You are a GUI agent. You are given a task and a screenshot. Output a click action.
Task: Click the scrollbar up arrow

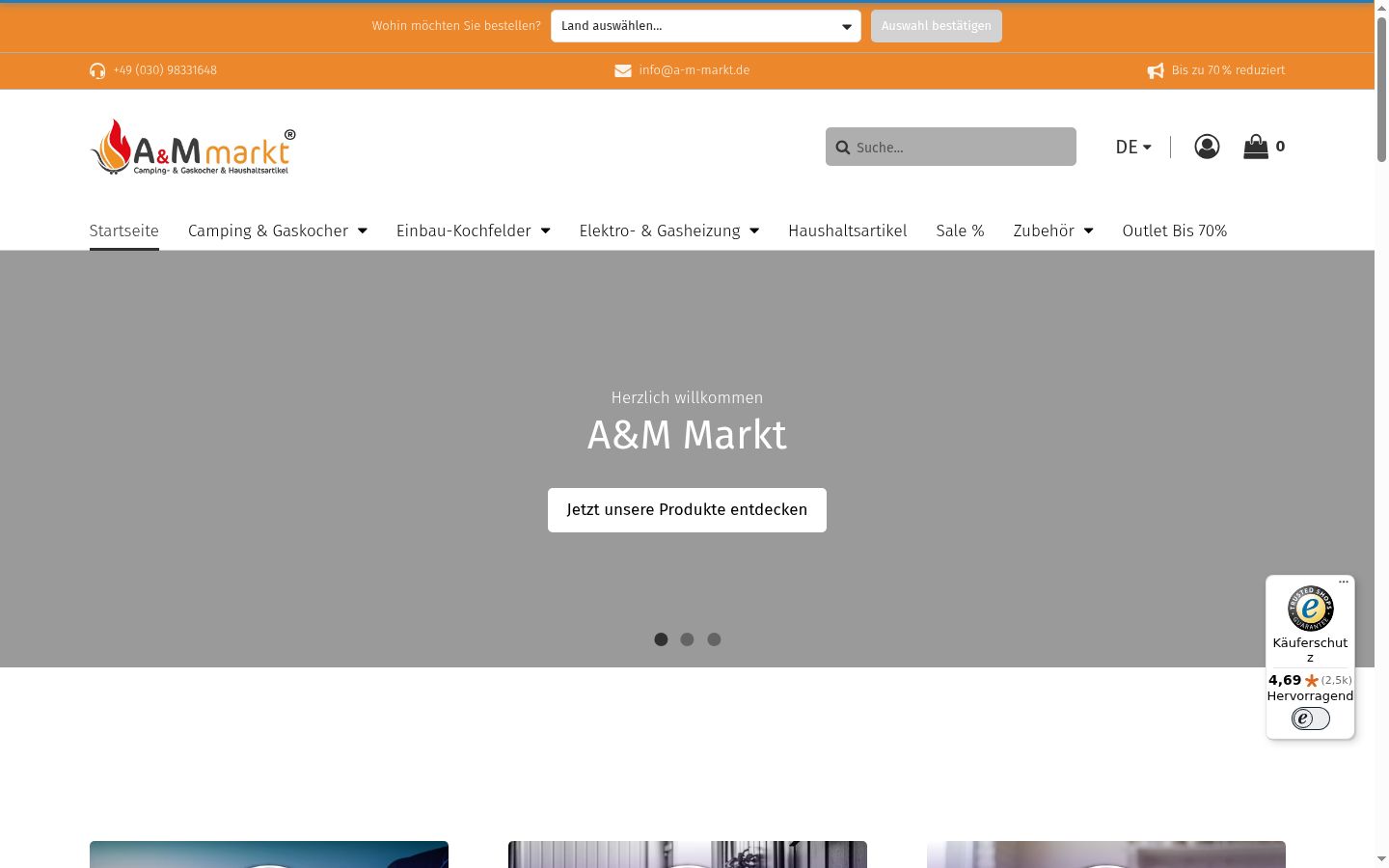pos(1381,9)
